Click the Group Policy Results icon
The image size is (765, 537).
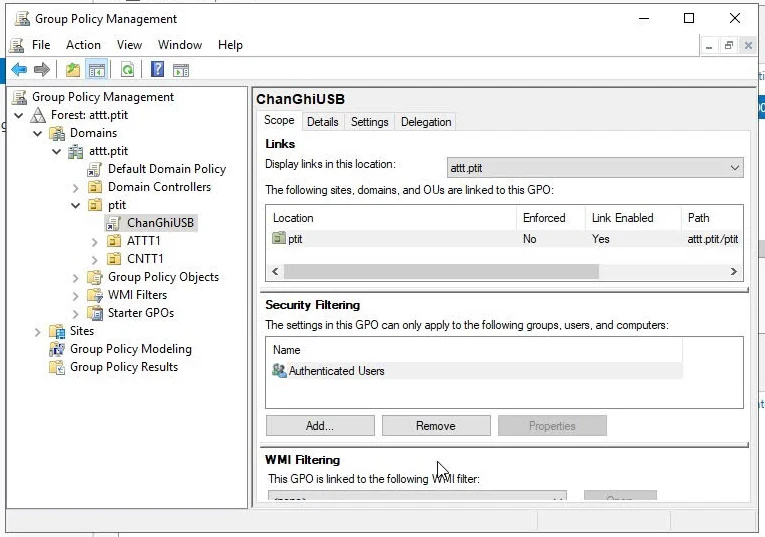[57, 367]
